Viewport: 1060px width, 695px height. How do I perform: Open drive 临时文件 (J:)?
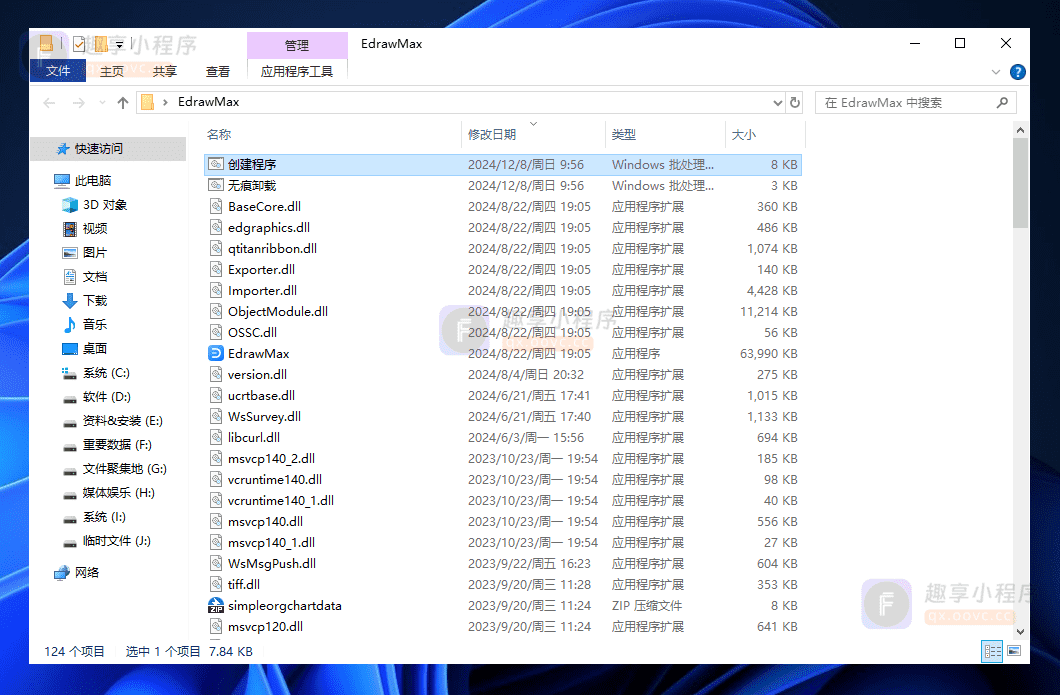pos(107,541)
